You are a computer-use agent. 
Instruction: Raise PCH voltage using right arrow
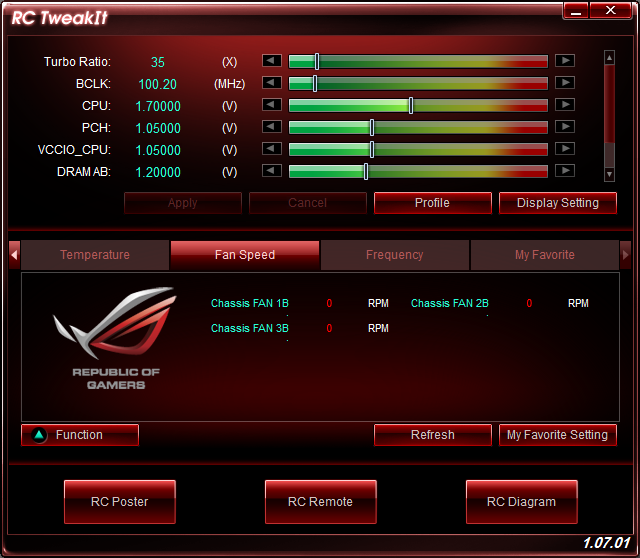[x=565, y=127]
